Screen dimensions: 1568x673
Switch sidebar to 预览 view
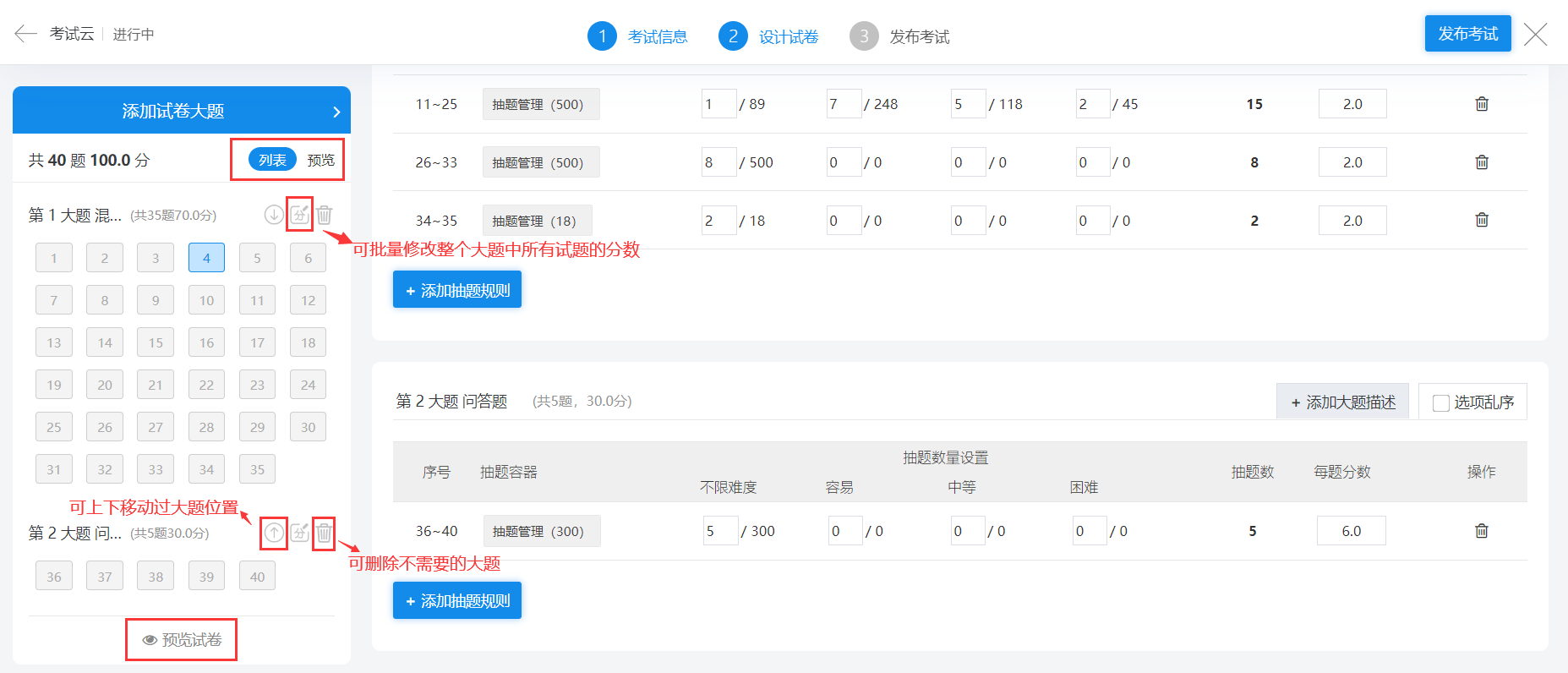320,160
